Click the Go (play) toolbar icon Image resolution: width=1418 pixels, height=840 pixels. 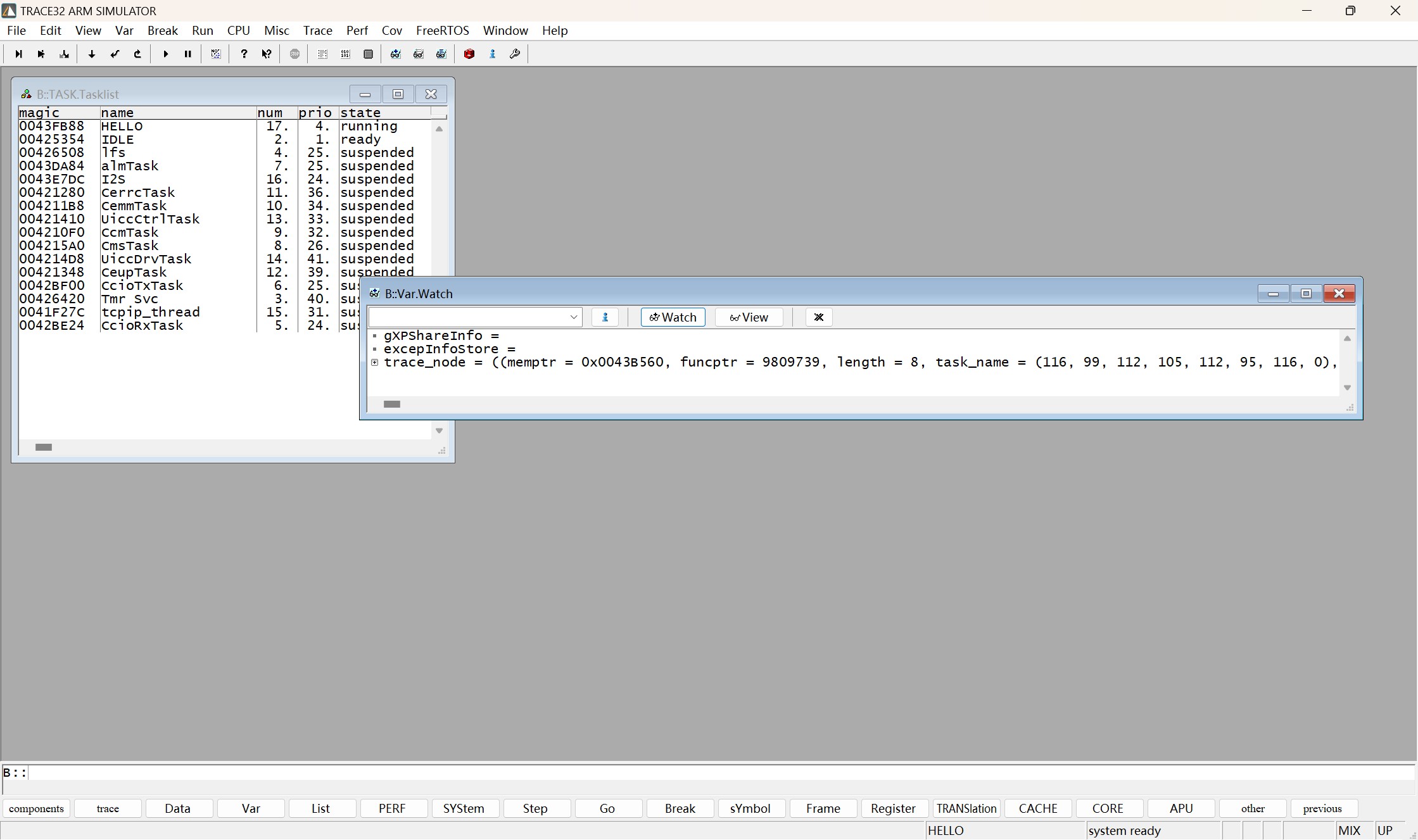pos(165,54)
